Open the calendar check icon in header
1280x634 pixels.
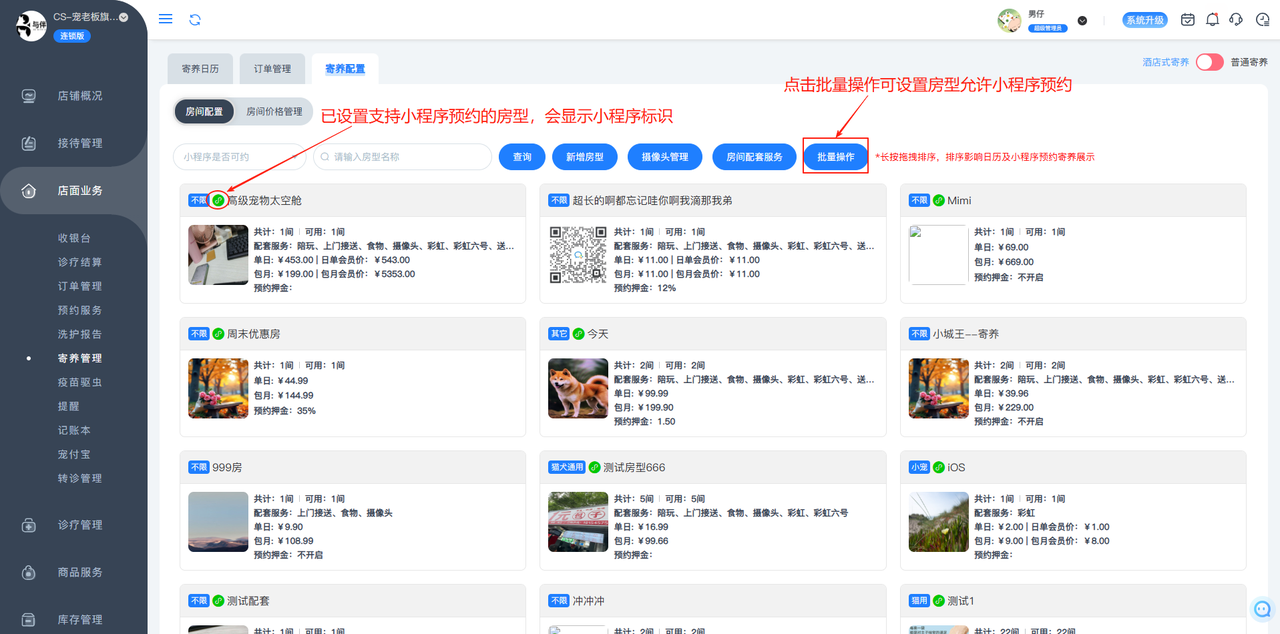pyautogui.click(x=1188, y=20)
